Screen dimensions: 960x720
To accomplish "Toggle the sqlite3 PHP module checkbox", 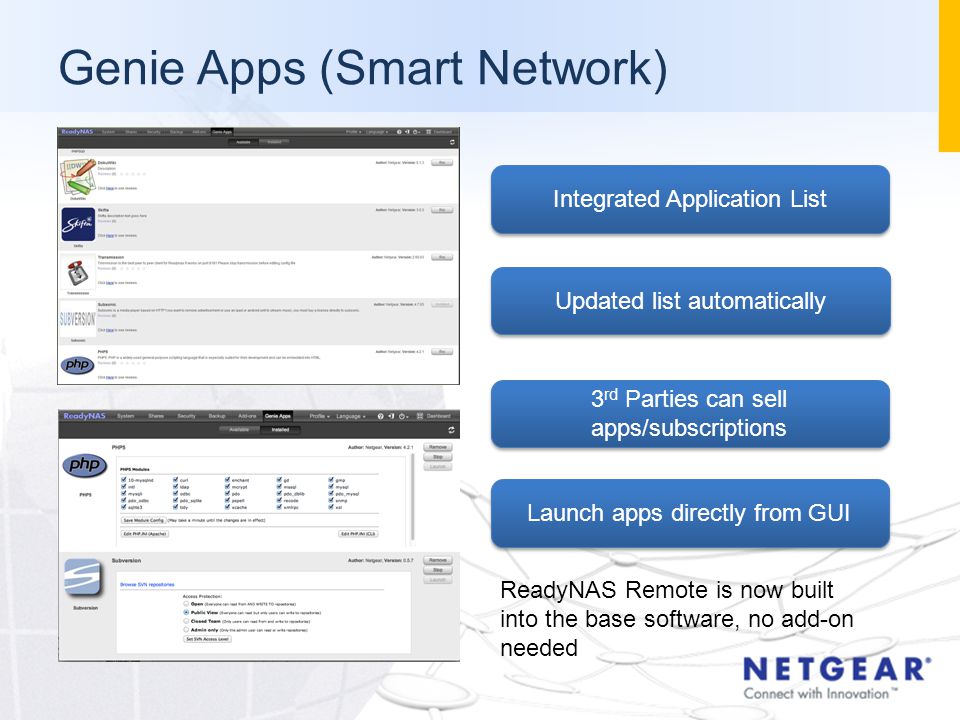I will coord(124,507).
